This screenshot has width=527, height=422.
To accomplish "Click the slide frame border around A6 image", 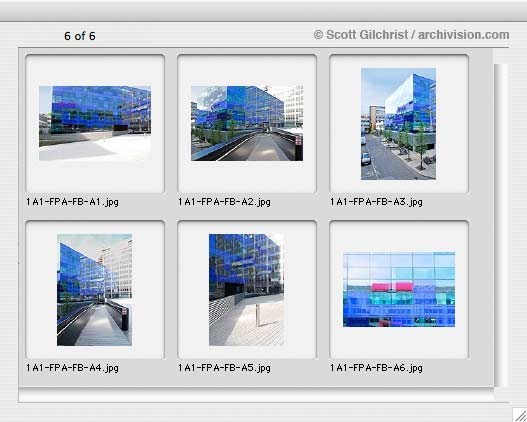I will point(399,290).
